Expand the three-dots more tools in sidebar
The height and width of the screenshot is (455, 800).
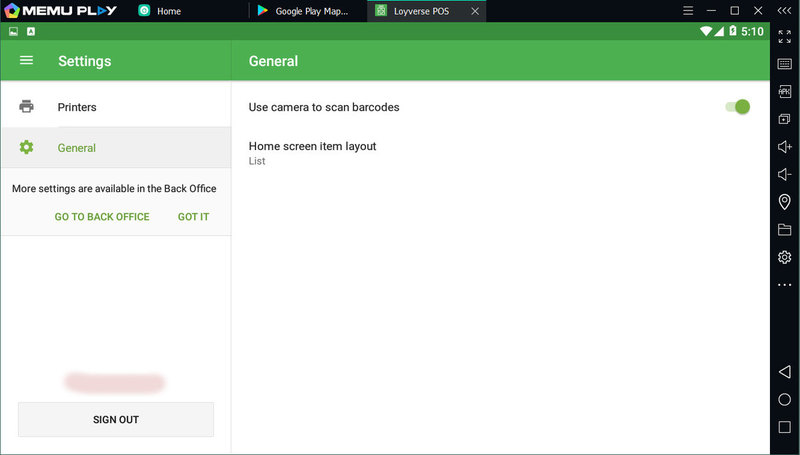pyautogui.click(x=785, y=285)
